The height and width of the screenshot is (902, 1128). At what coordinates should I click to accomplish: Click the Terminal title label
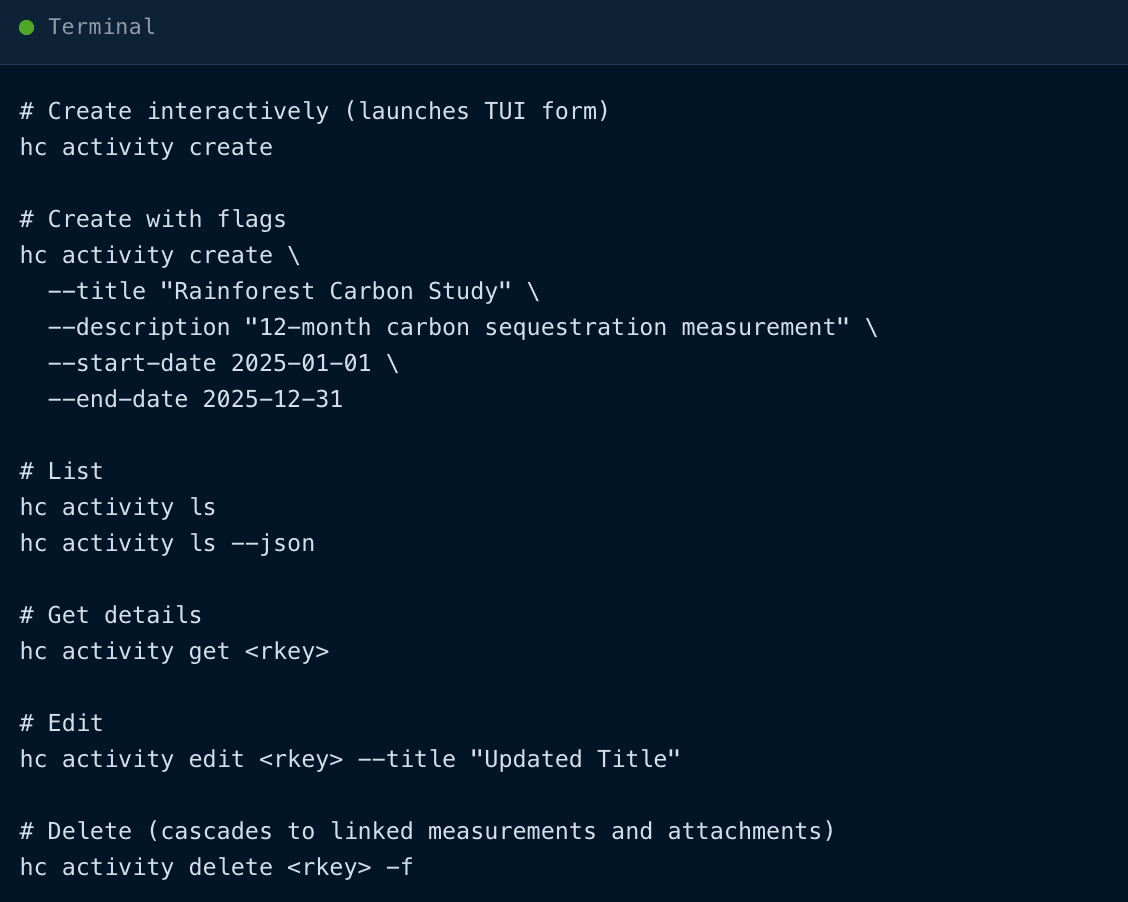click(101, 27)
